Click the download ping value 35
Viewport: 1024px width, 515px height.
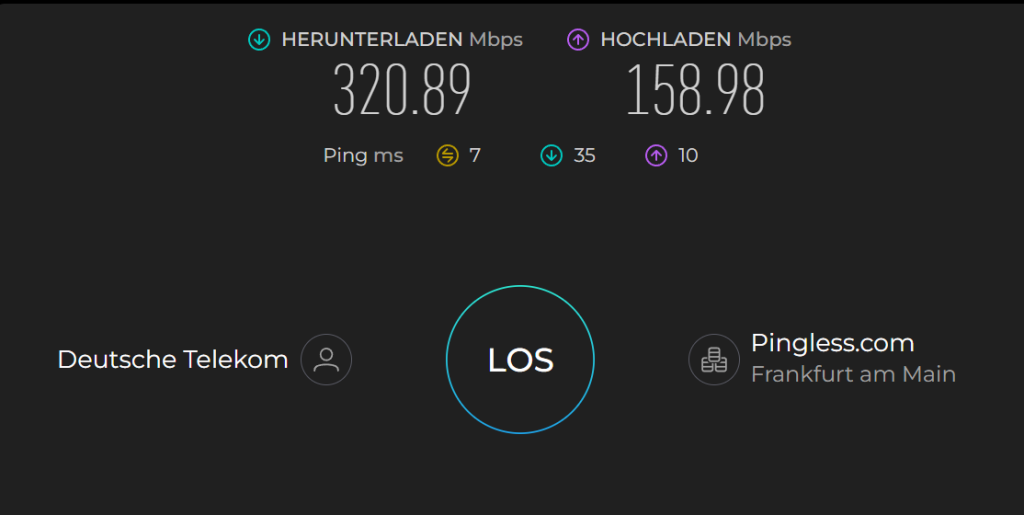coord(584,155)
